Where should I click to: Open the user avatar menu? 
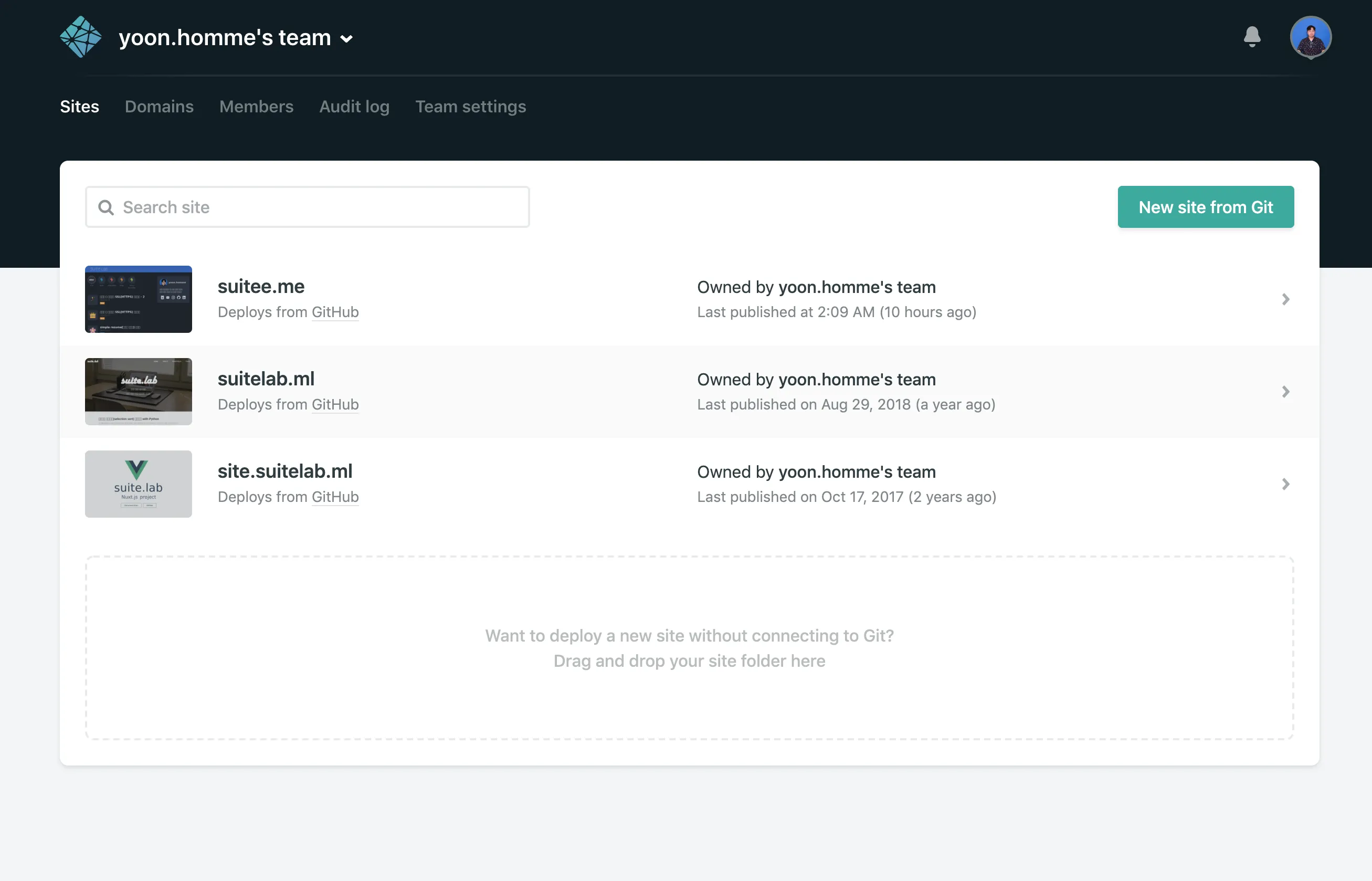tap(1310, 37)
